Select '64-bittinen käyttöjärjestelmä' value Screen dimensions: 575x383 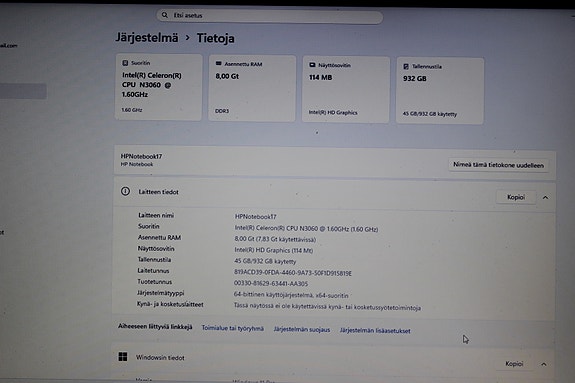[x=291, y=295]
